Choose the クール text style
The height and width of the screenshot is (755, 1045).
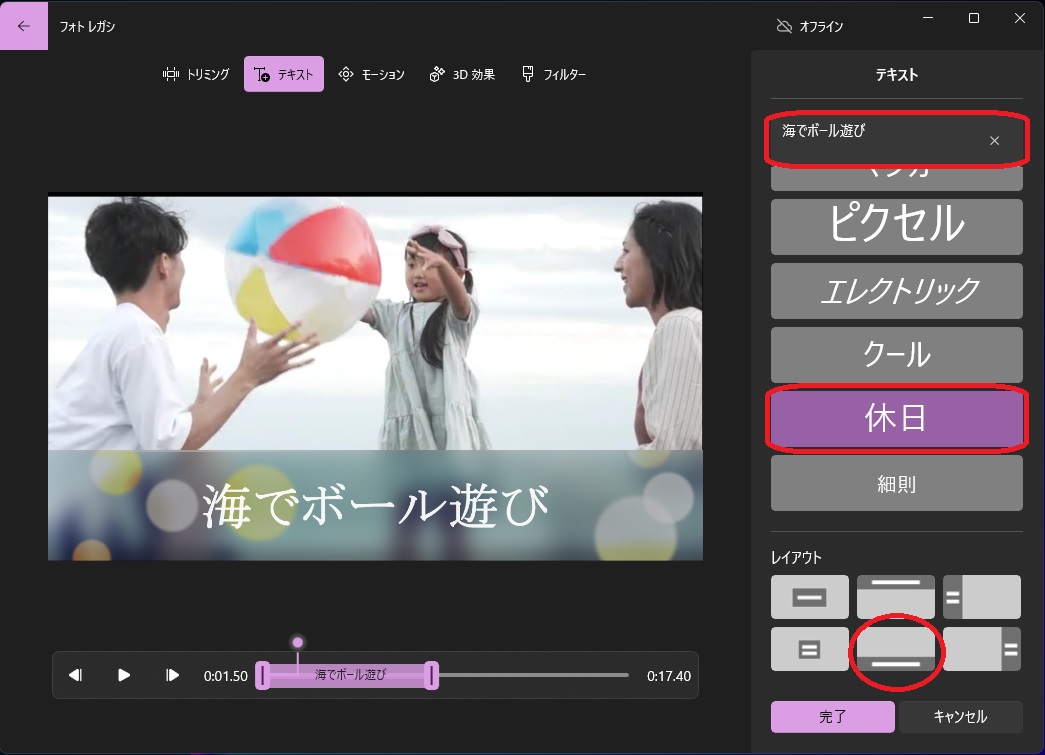[x=896, y=355]
